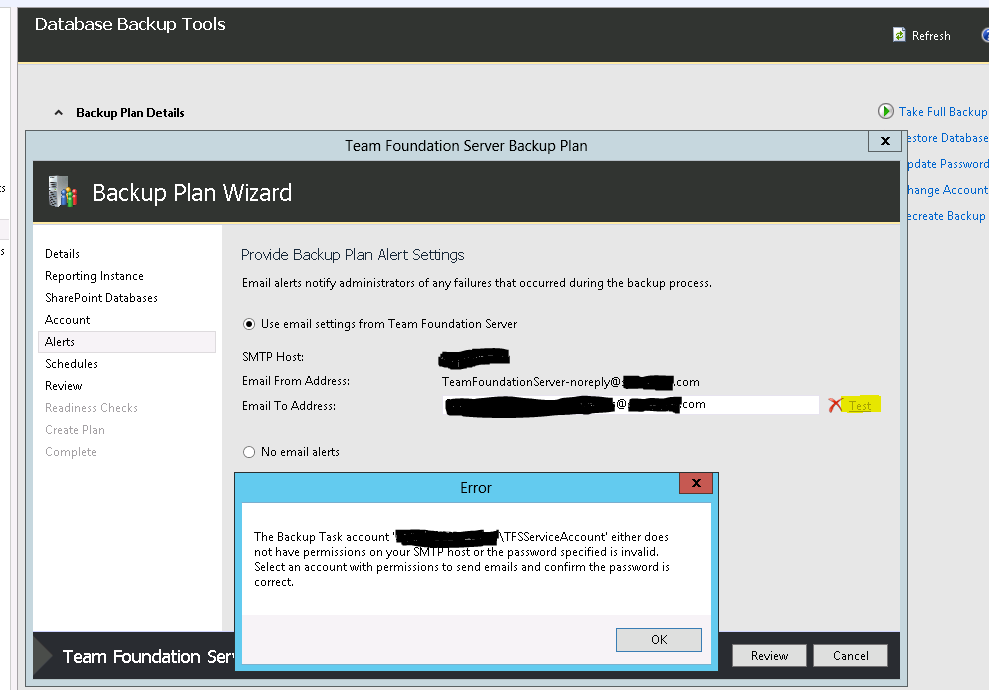
Task: Select the No email alerts option
Action: tap(249, 452)
